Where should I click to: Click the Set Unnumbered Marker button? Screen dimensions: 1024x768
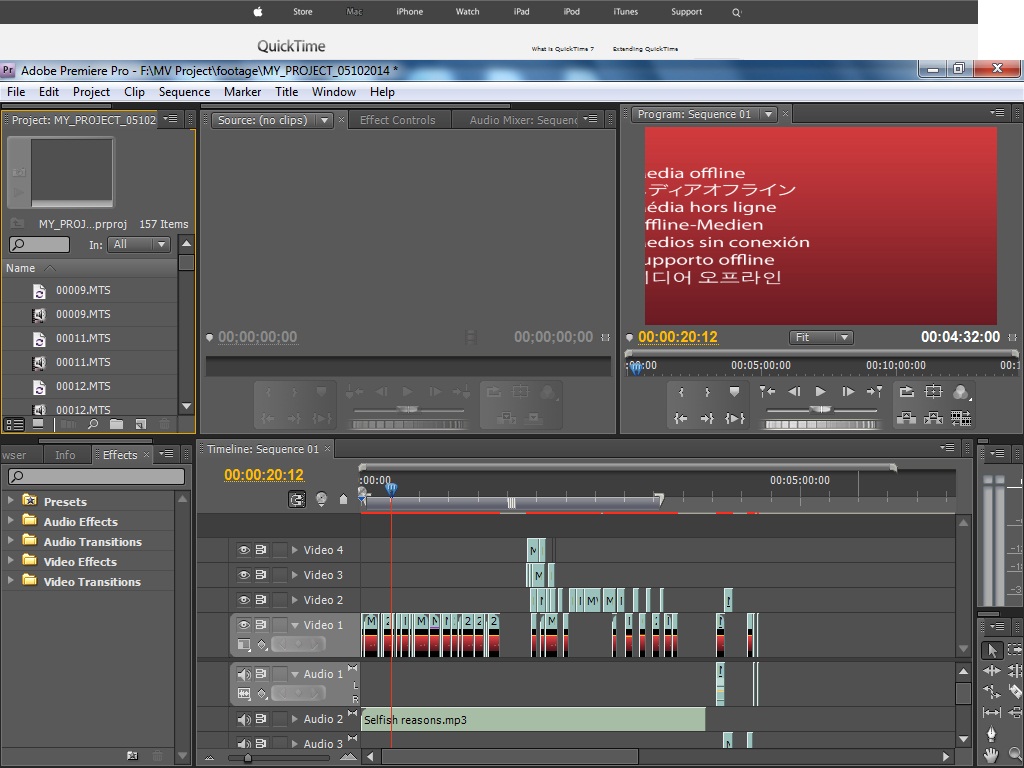734,392
